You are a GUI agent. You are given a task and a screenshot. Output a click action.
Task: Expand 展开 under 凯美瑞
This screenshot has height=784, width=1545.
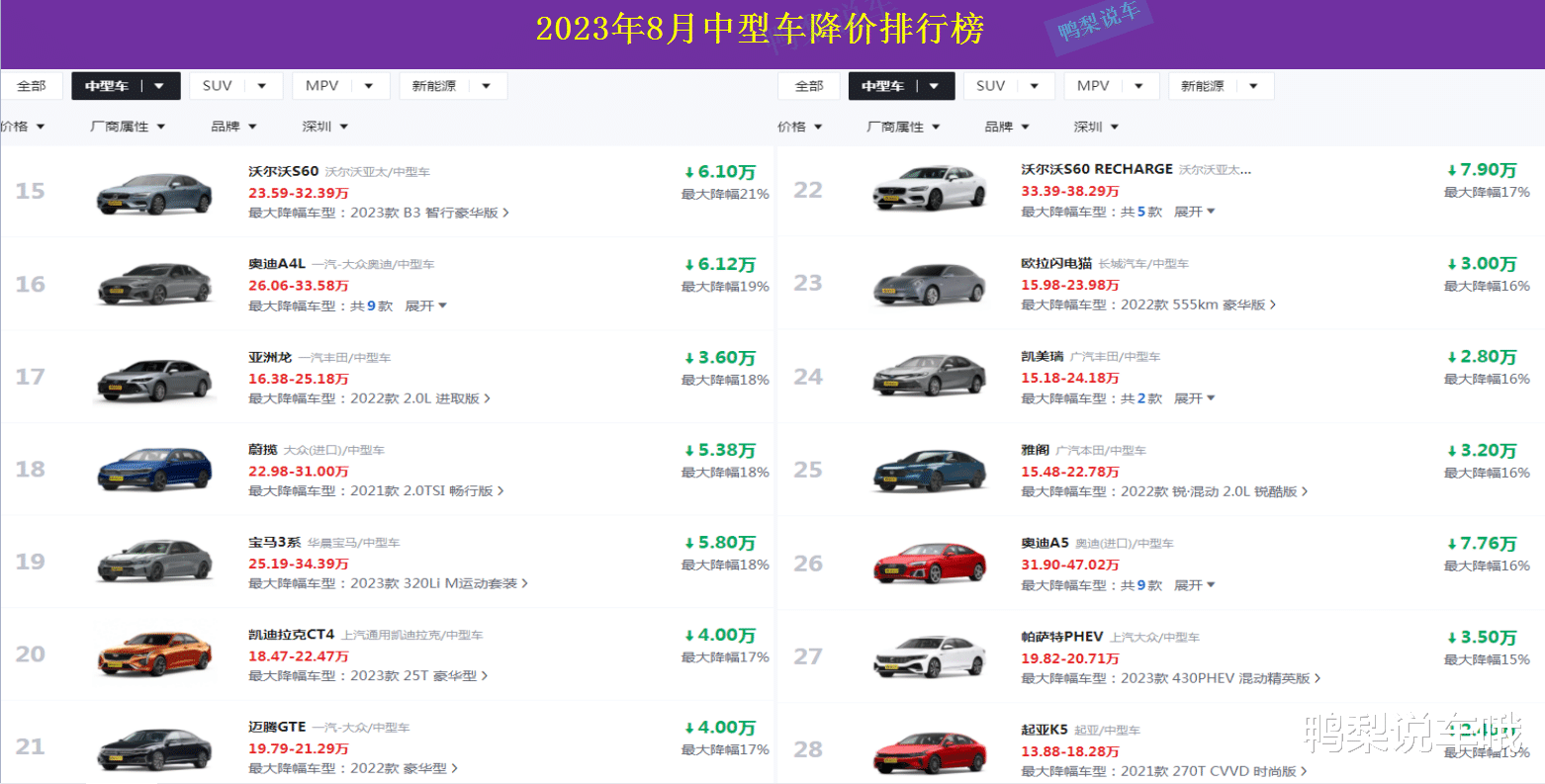[x=1195, y=398]
